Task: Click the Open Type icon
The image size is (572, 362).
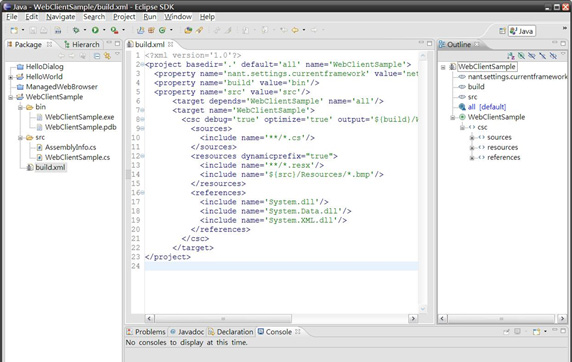Action: [x=188, y=30]
